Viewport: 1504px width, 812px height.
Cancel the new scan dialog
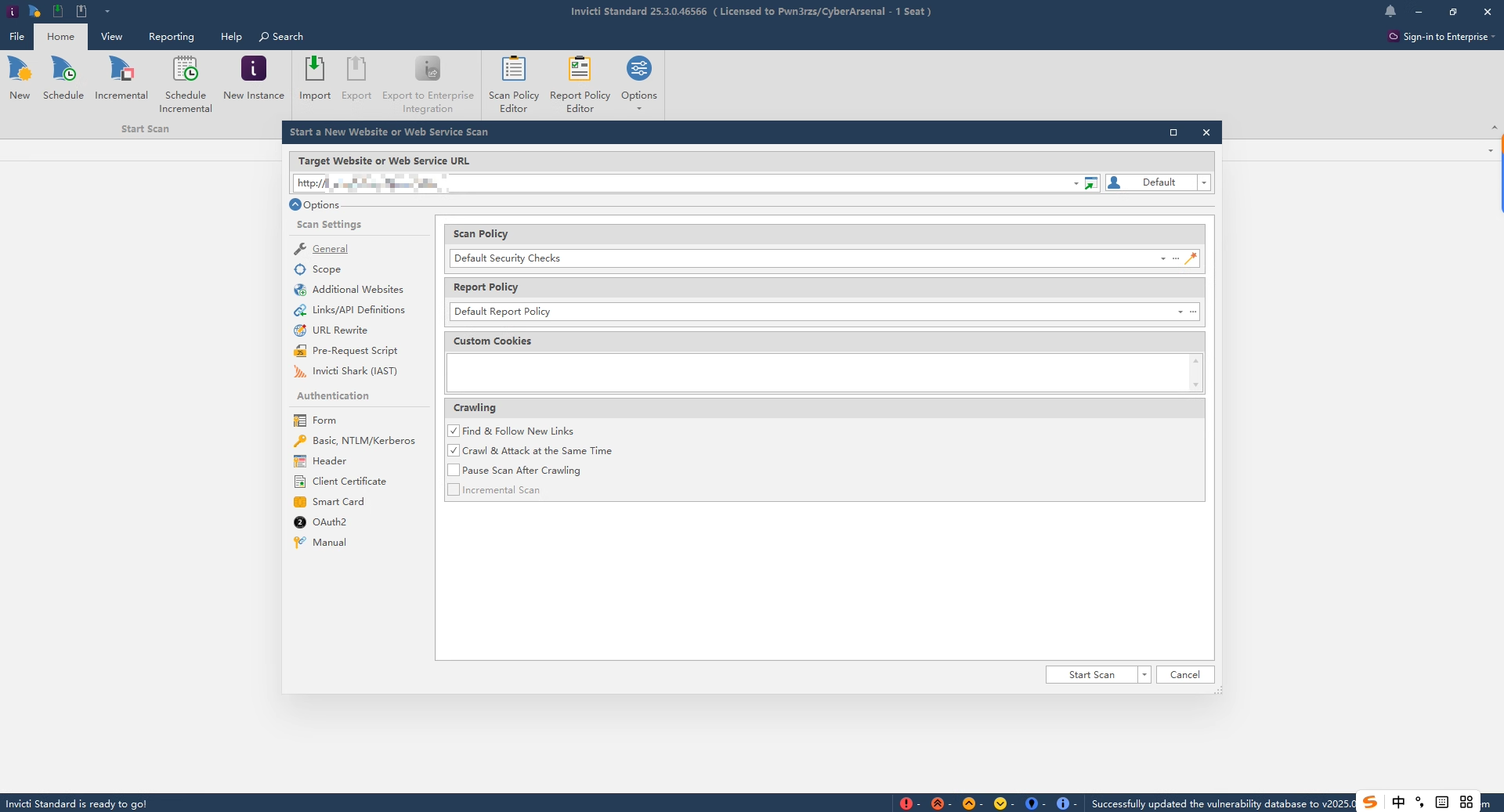[1184, 675]
